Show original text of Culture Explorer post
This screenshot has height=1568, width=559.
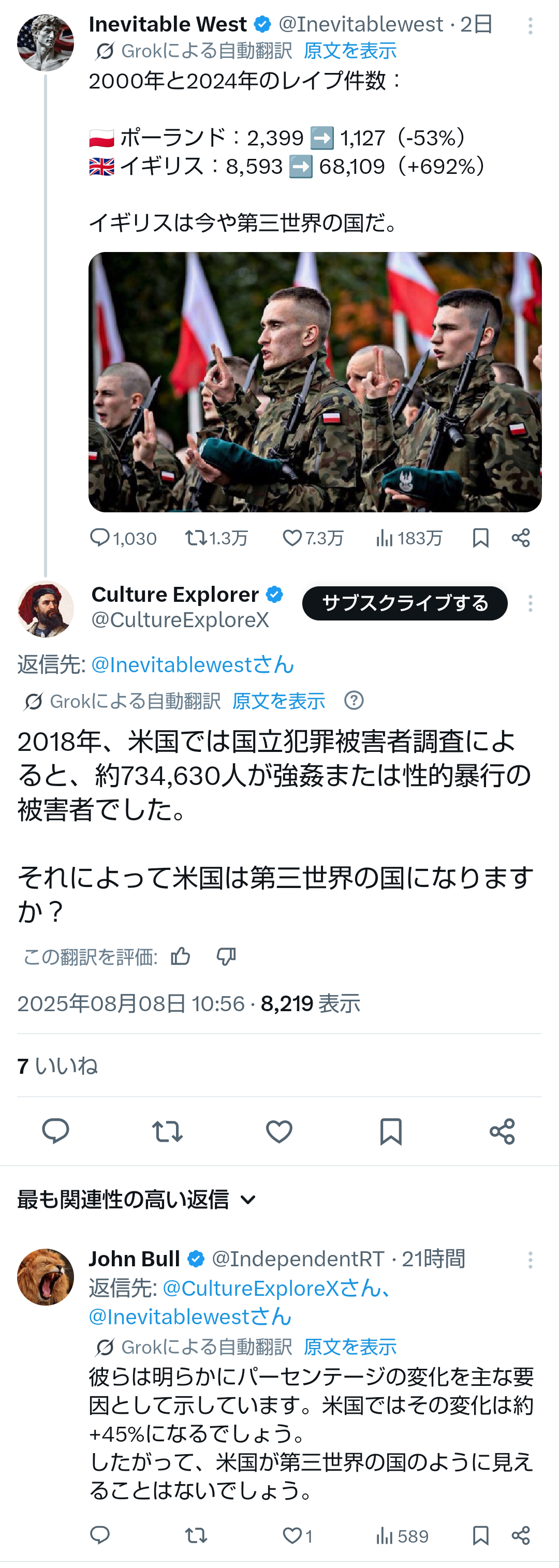click(x=278, y=701)
